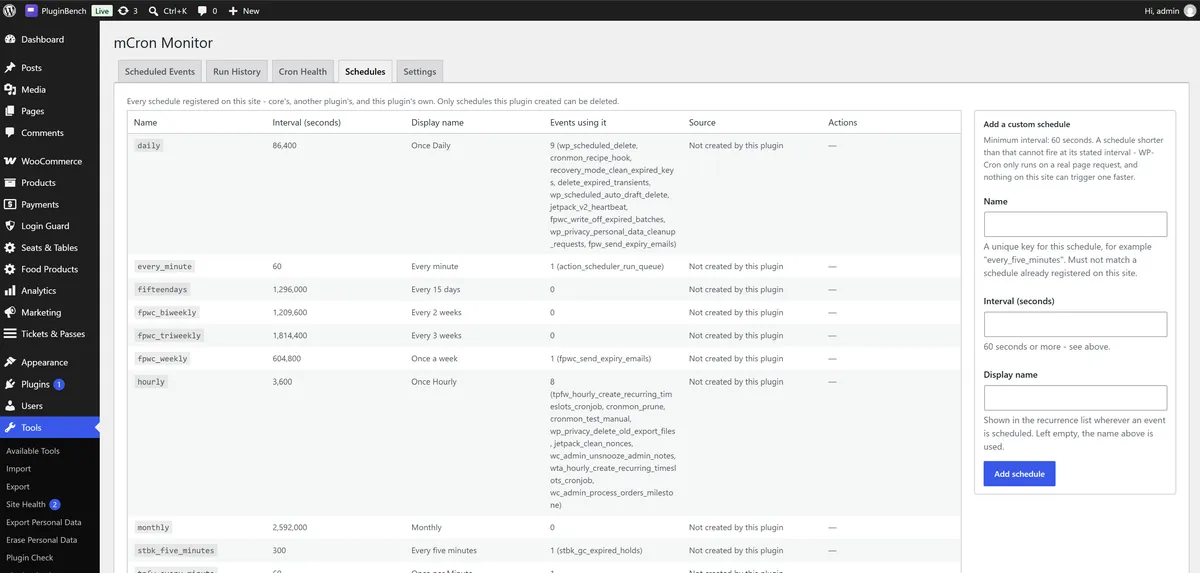
Task: Click the Plugins plug icon
Action: pyautogui.click(x=10, y=384)
